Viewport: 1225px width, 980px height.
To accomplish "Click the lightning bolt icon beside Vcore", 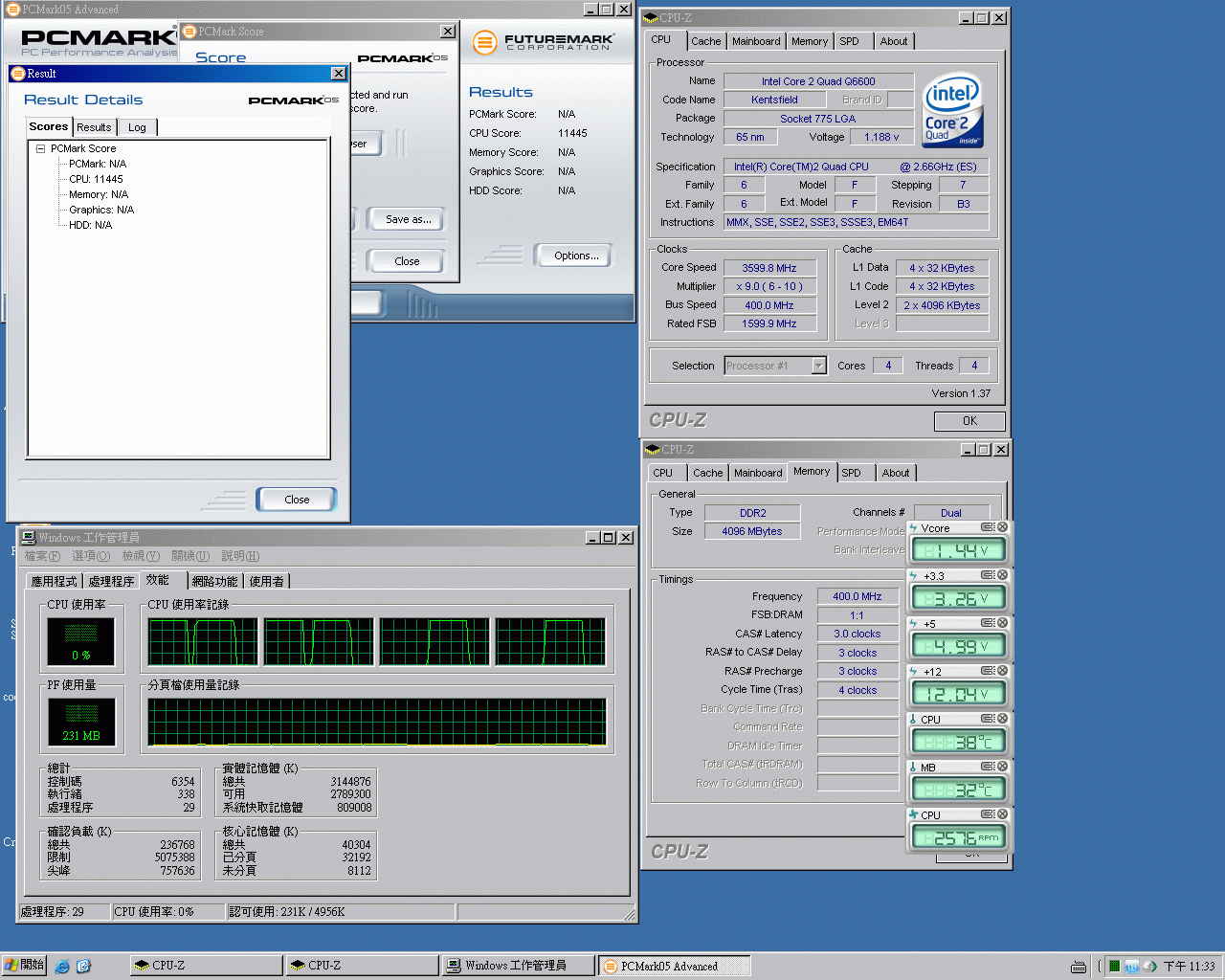I will (913, 528).
